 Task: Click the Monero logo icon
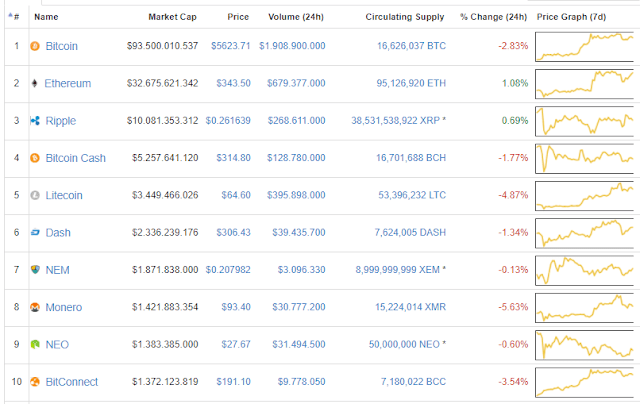coord(35,307)
